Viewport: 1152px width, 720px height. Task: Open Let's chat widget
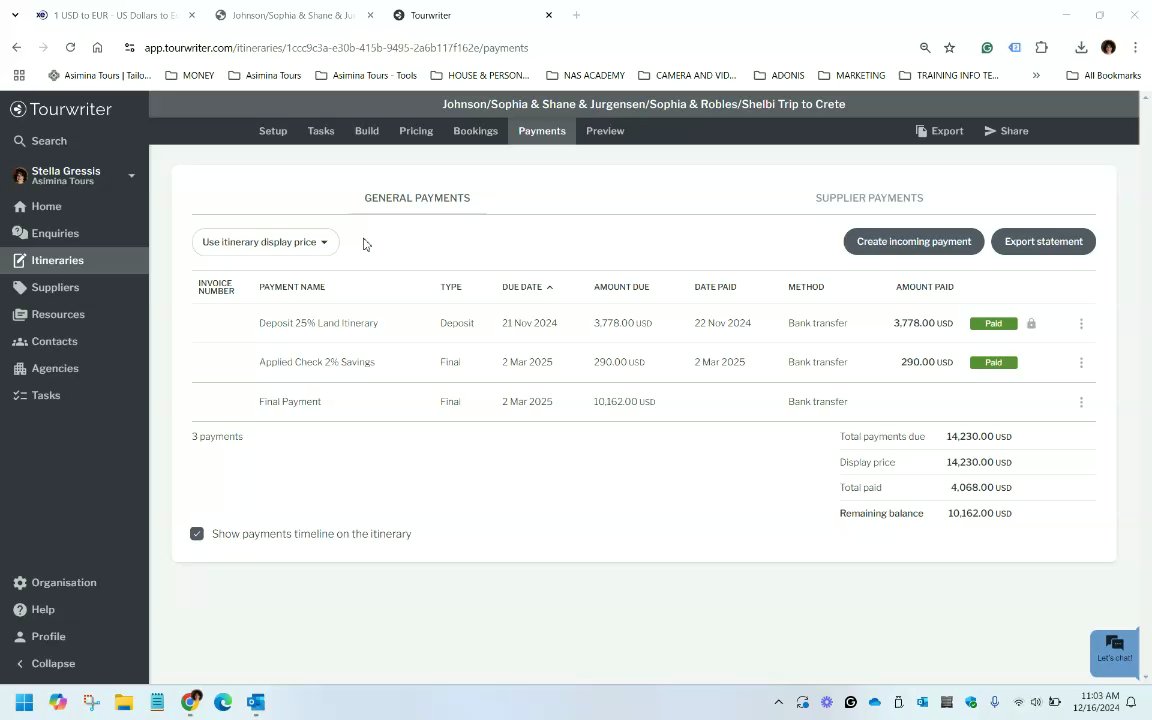pyautogui.click(x=1114, y=652)
